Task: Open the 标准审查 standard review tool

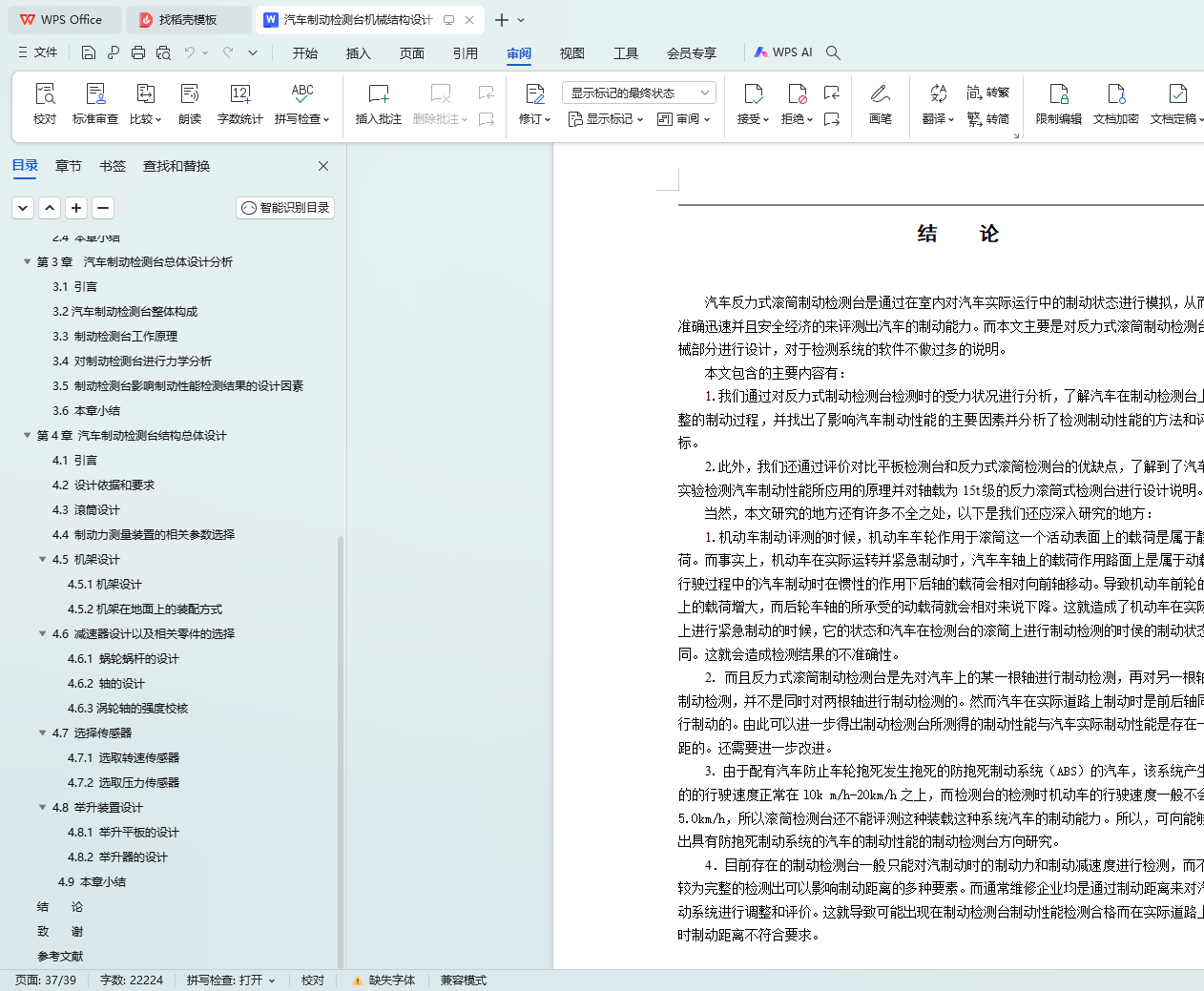Action: click(95, 104)
